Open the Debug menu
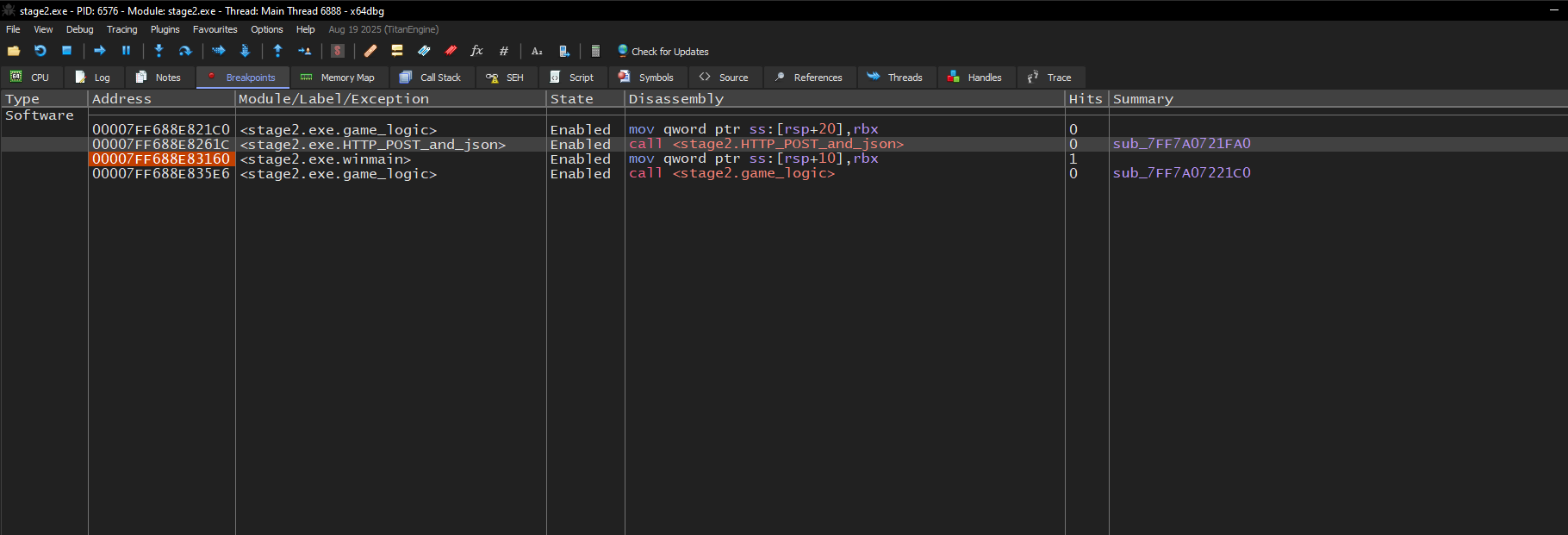Screen dimensions: 1568x535 click(x=79, y=29)
